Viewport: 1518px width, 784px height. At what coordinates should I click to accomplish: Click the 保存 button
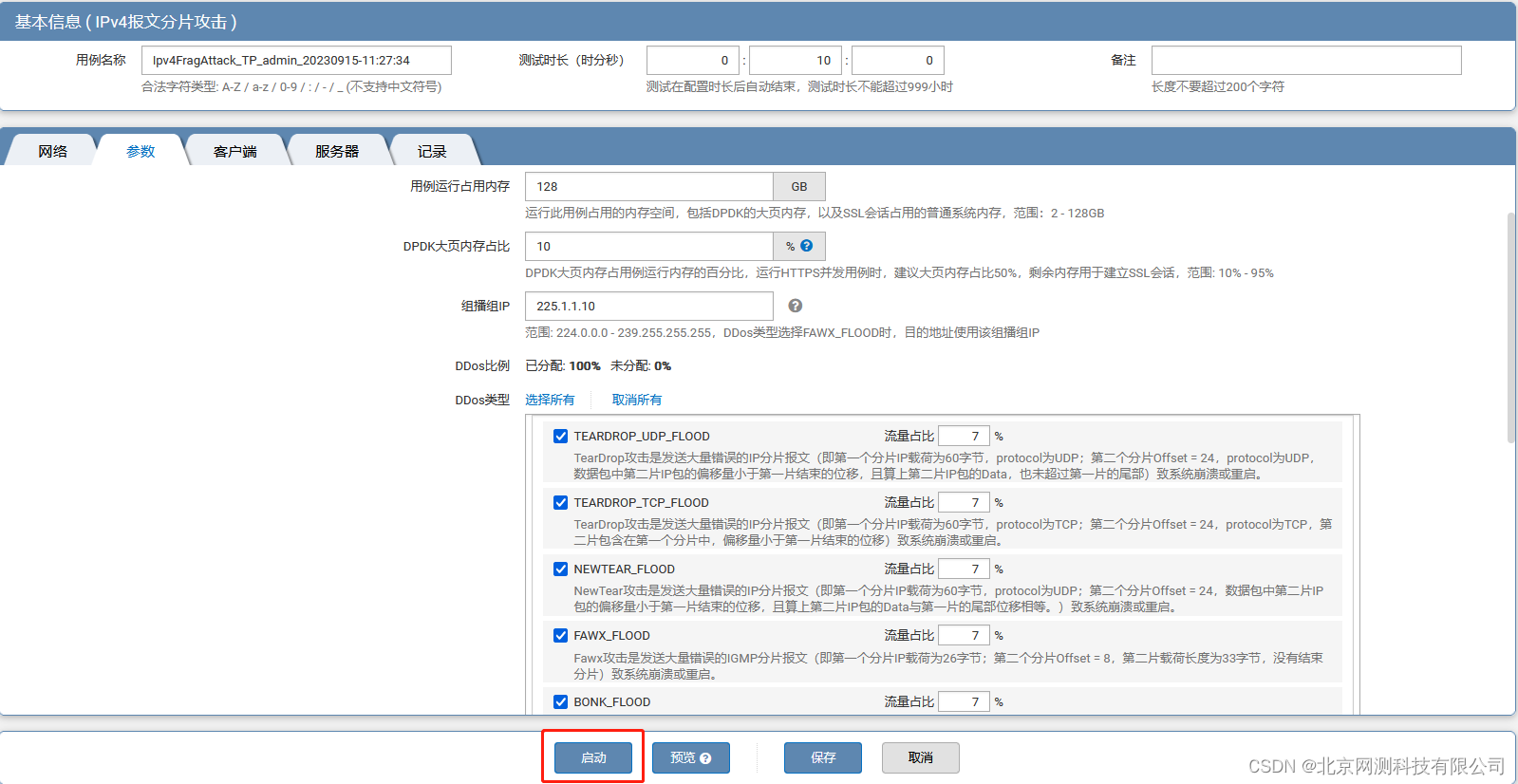(x=823, y=757)
